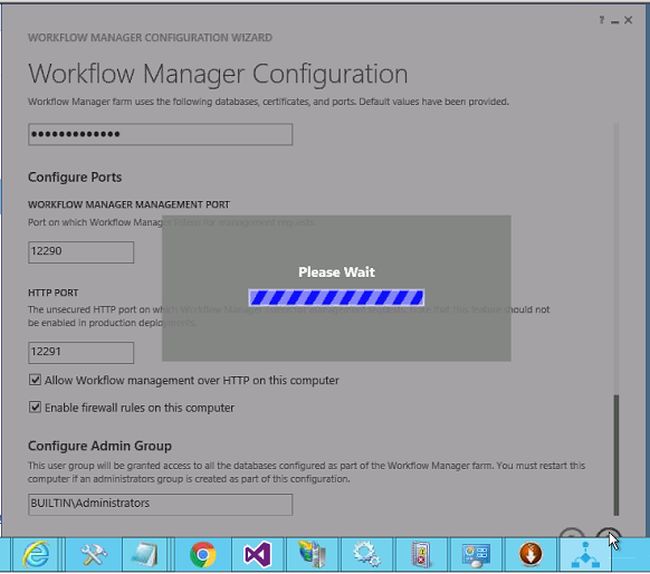
Task: Click the striped Please Wait progress bar
Action: click(336, 298)
